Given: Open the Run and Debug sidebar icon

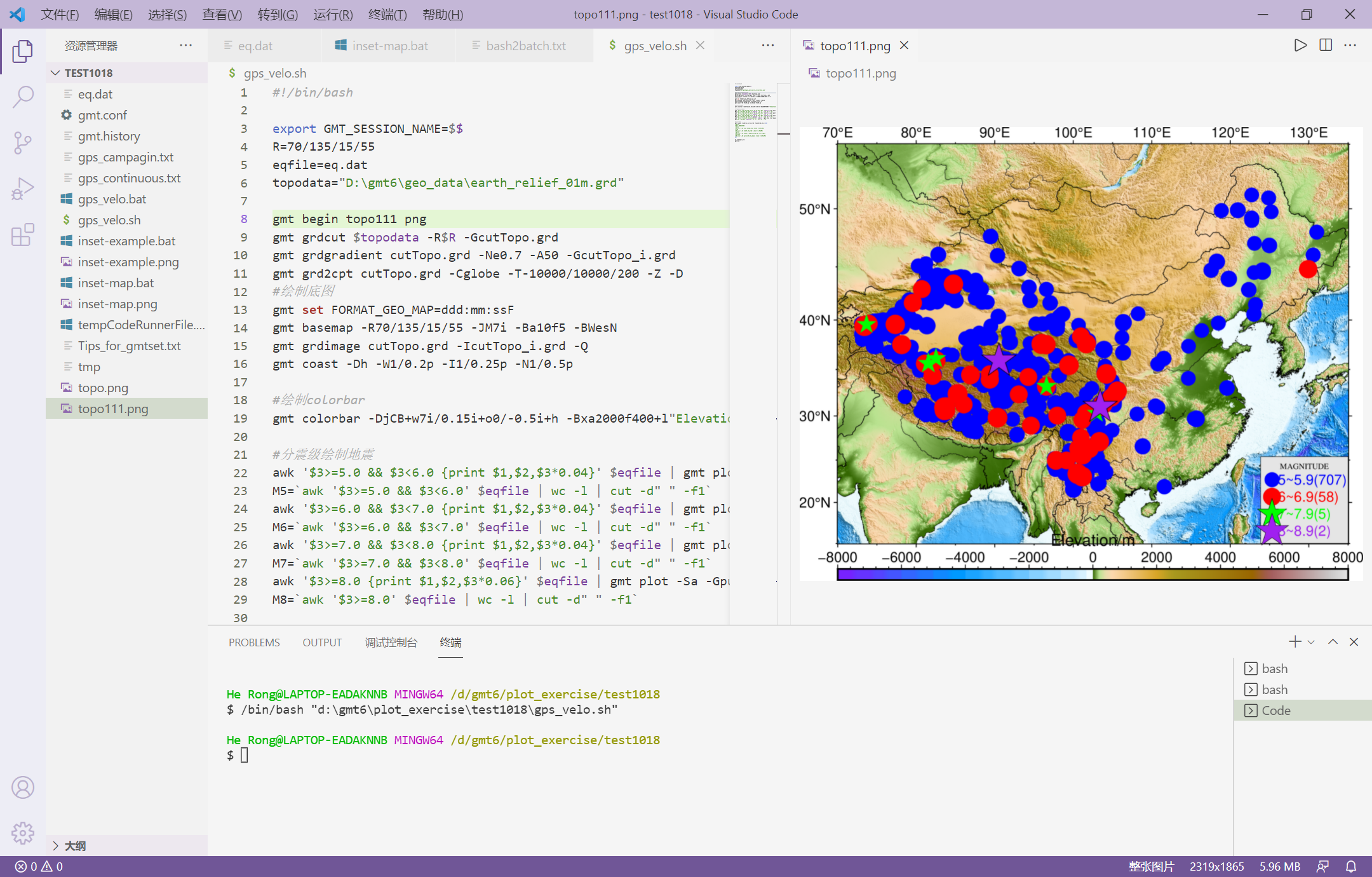Looking at the screenshot, I should pyautogui.click(x=23, y=188).
